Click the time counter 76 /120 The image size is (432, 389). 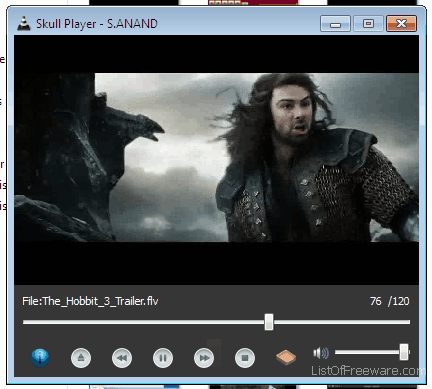(390, 301)
